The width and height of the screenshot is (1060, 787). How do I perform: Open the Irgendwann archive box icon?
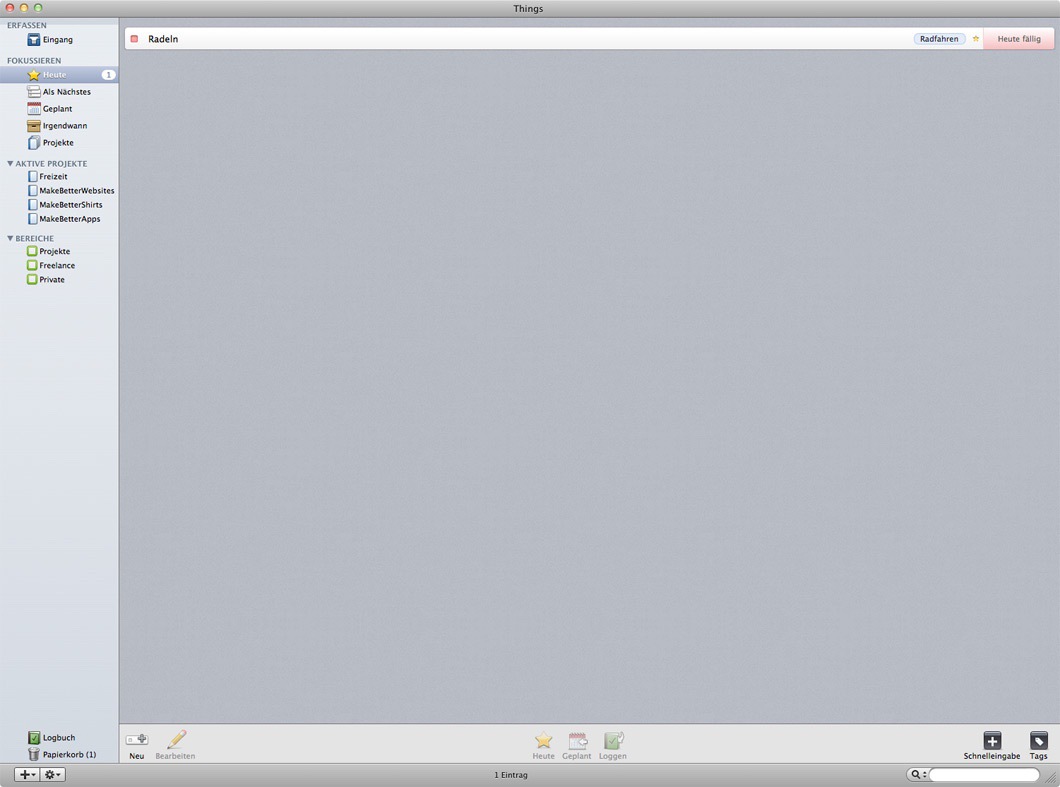pos(34,126)
